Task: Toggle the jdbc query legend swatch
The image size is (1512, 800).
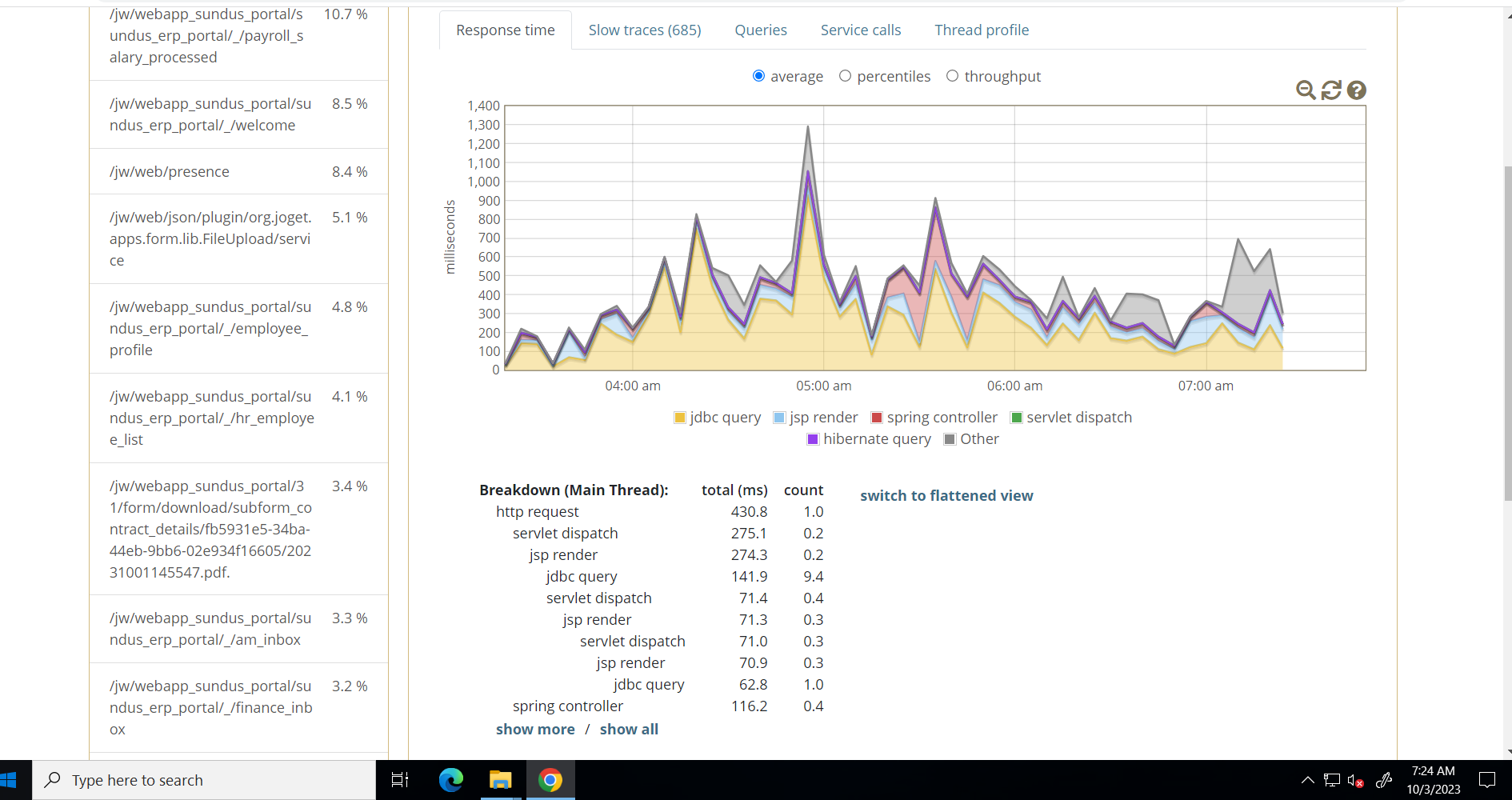Action: click(x=680, y=418)
